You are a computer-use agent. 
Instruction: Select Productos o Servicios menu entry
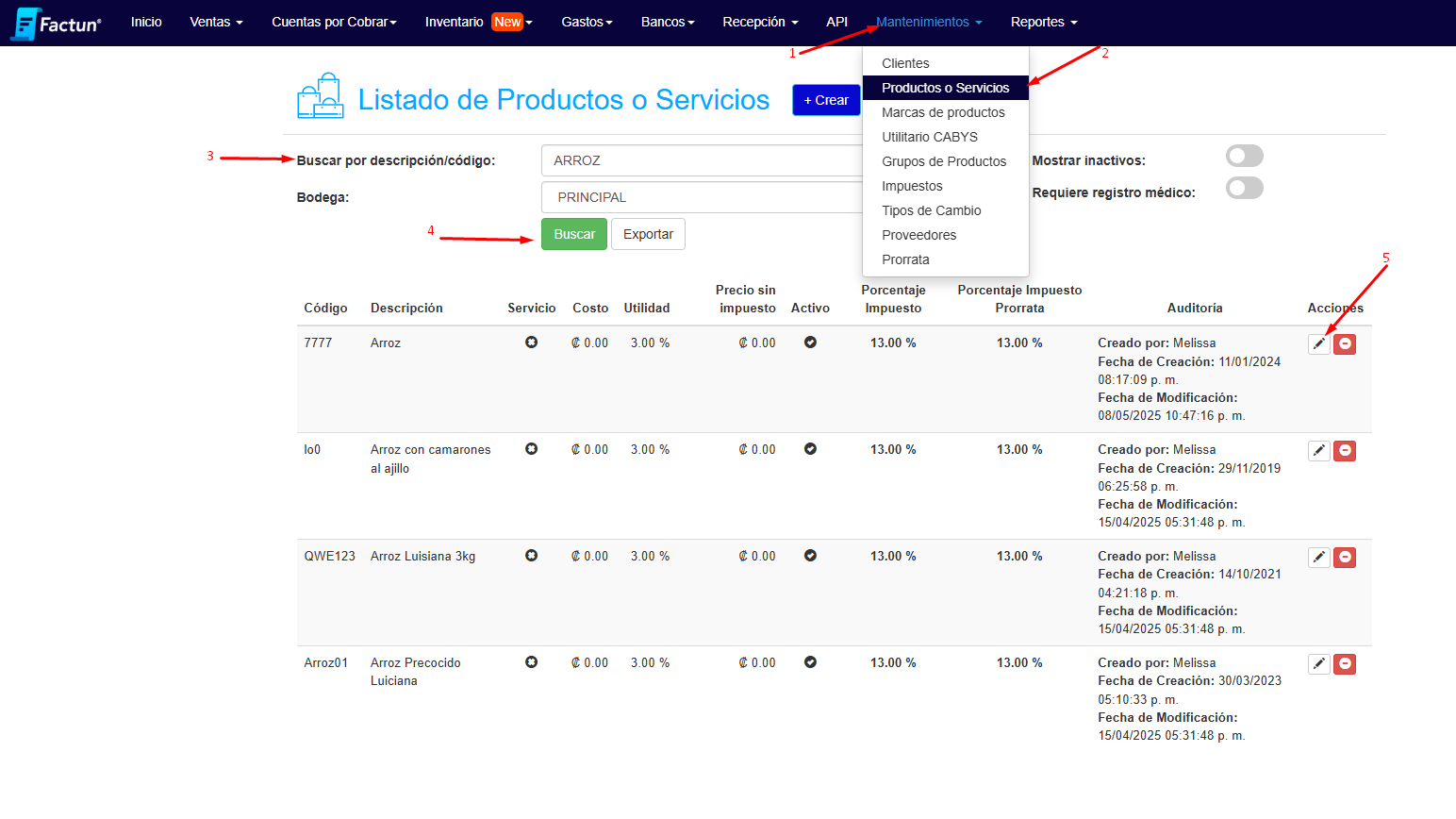tap(946, 88)
